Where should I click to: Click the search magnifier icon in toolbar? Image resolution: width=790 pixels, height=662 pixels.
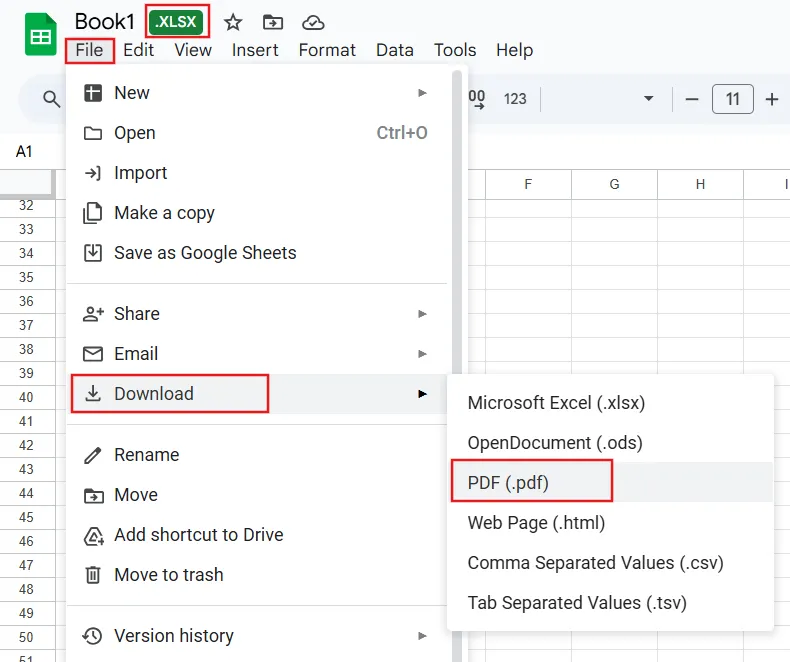51,99
